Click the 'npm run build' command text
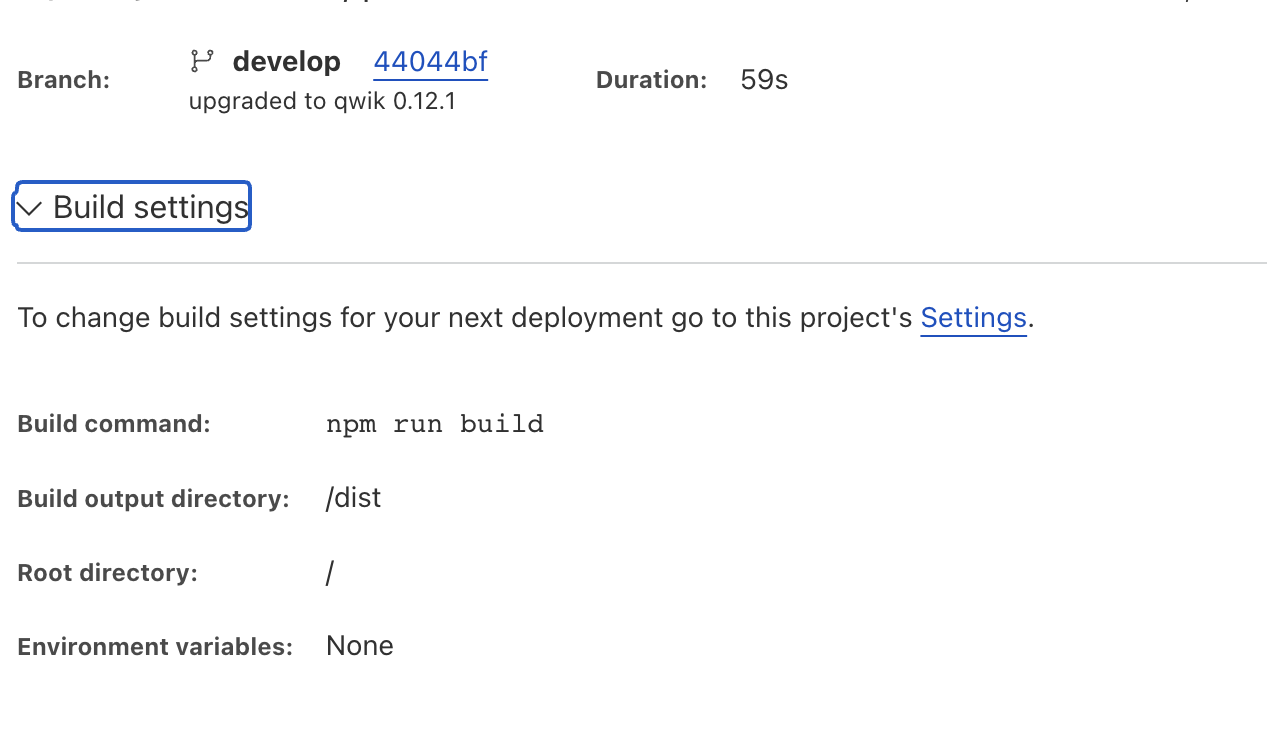 [435, 424]
